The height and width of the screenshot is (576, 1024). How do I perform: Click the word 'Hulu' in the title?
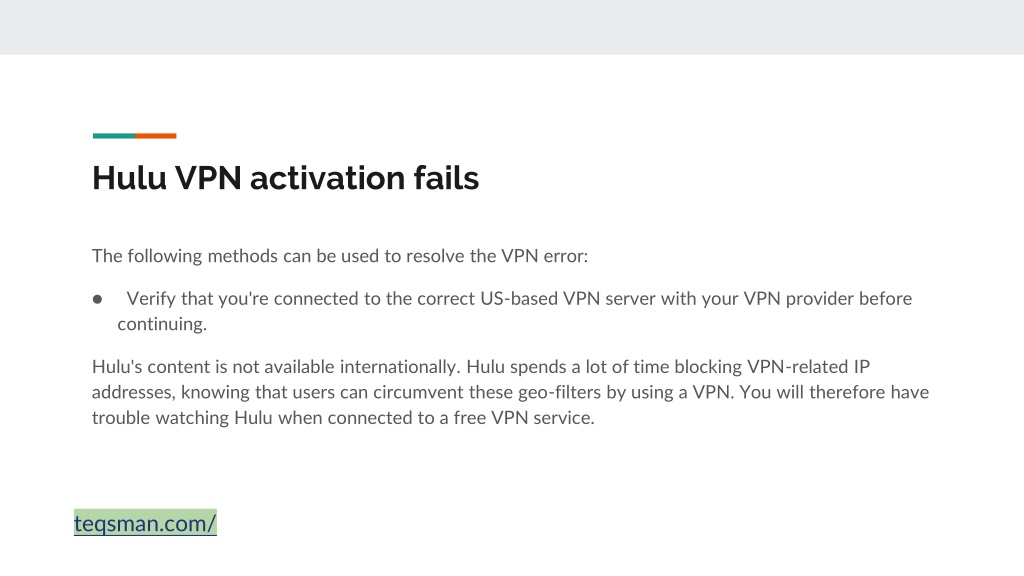point(129,178)
